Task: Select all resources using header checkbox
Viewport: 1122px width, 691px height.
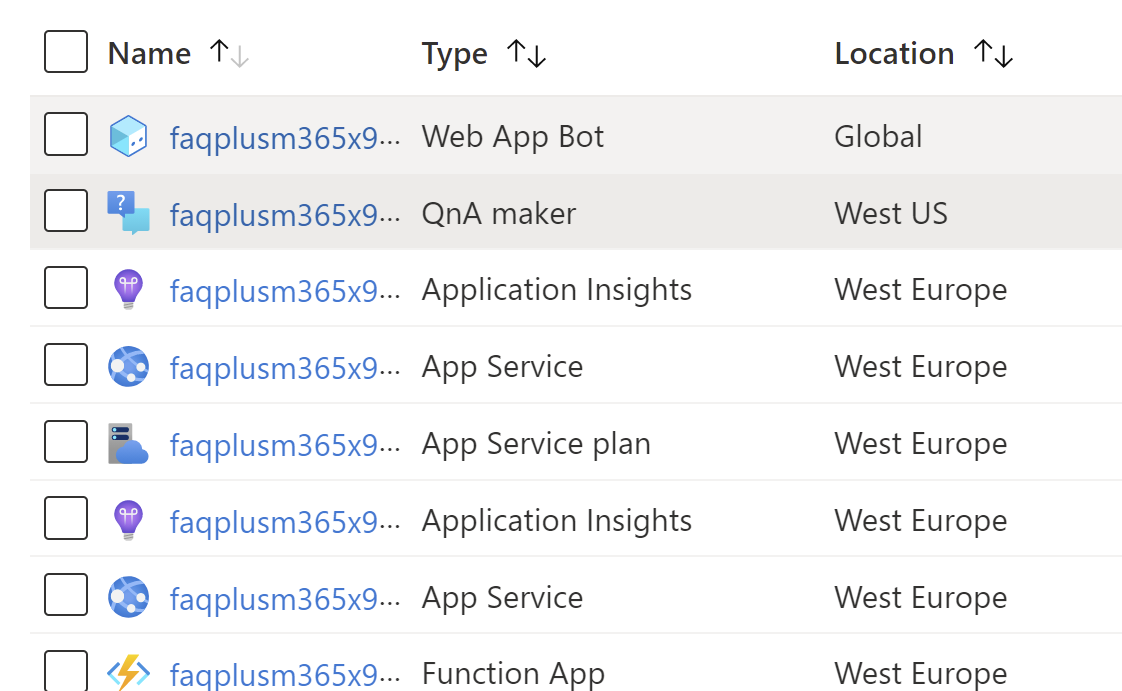Action: coord(65,52)
